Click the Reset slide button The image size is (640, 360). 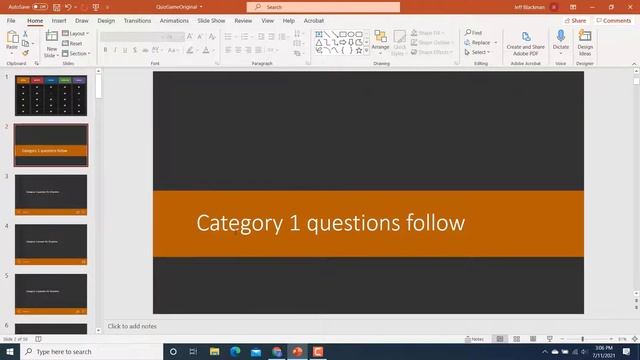[72, 43]
